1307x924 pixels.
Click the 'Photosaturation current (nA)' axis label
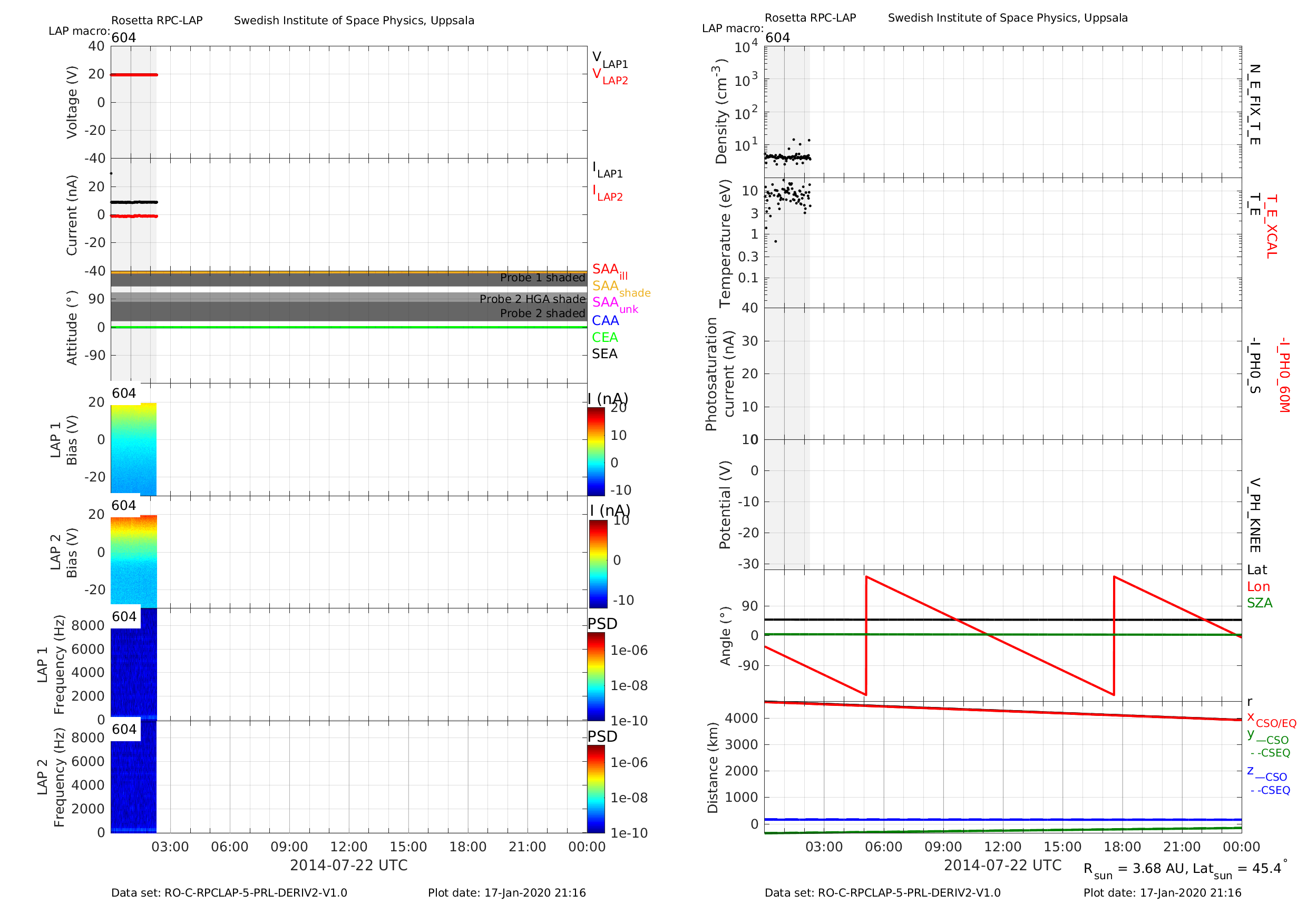[720, 374]
